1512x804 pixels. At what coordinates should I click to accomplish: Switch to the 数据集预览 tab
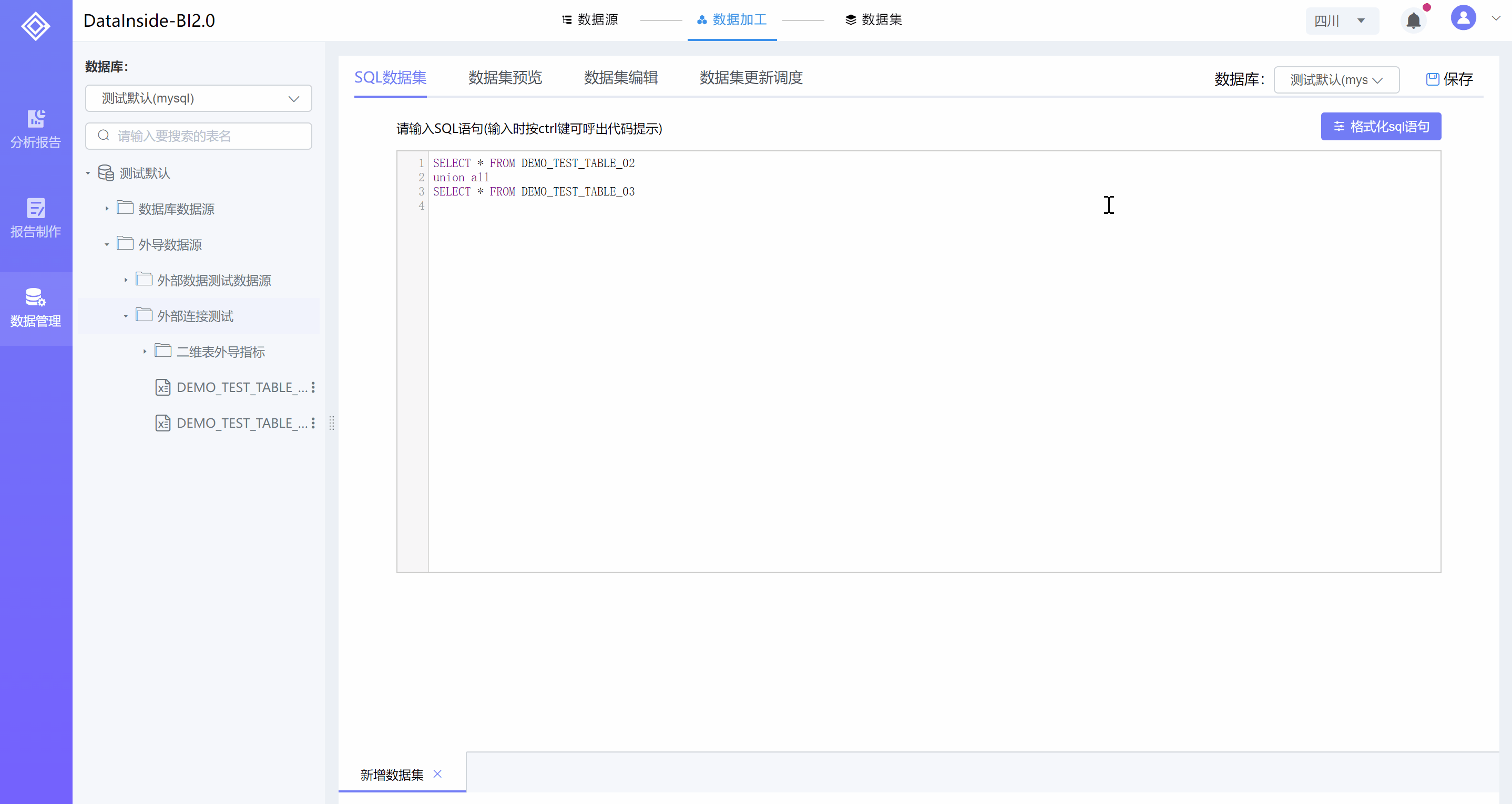pyautogui.click(x=505, y=77)
